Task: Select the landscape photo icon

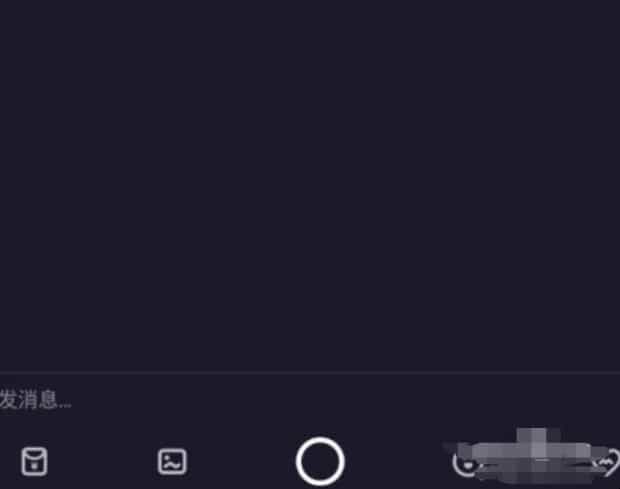Action: tap(172, 461)
